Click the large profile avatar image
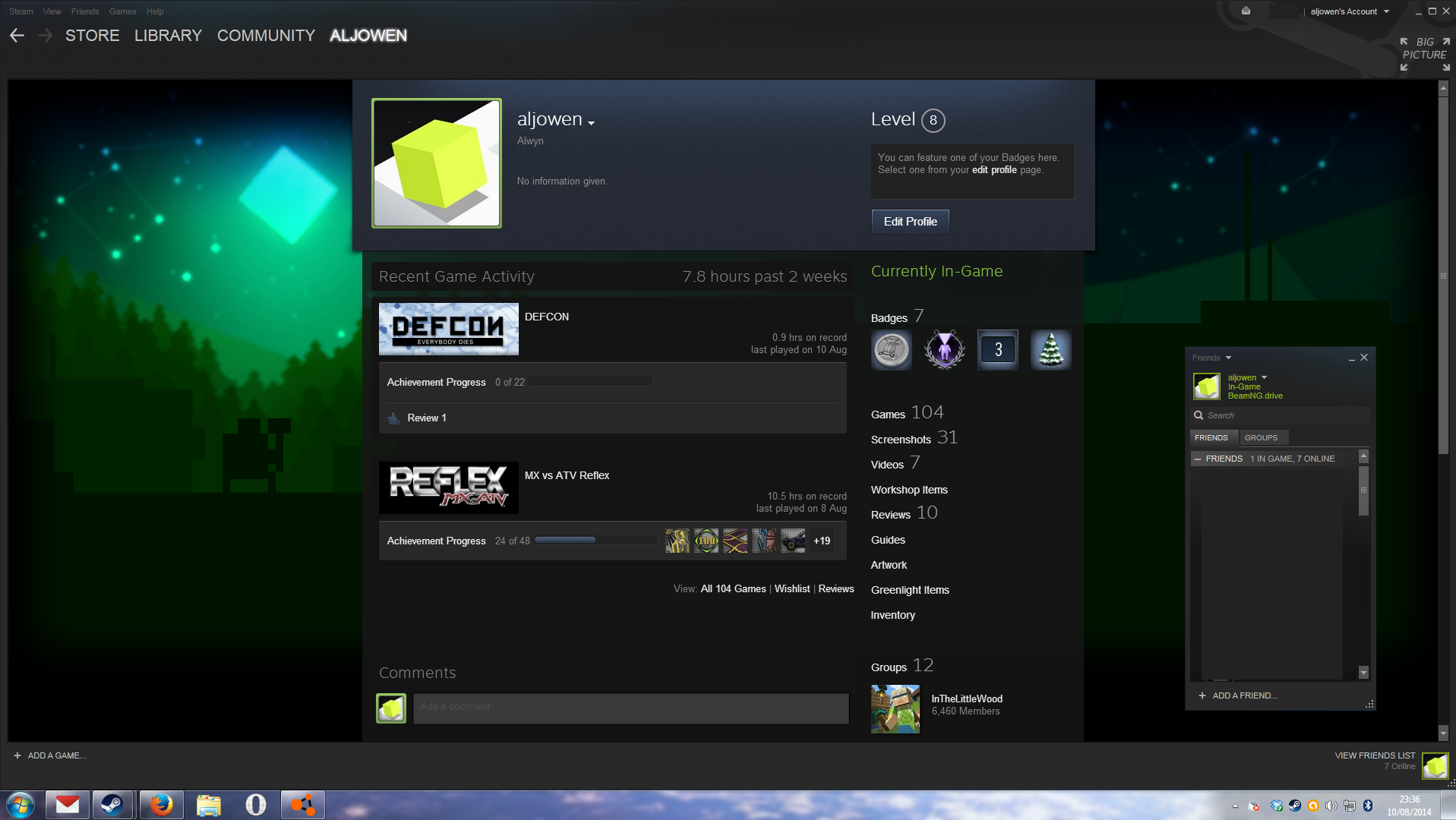This screenshot has height=820, width=1456. 437,163
